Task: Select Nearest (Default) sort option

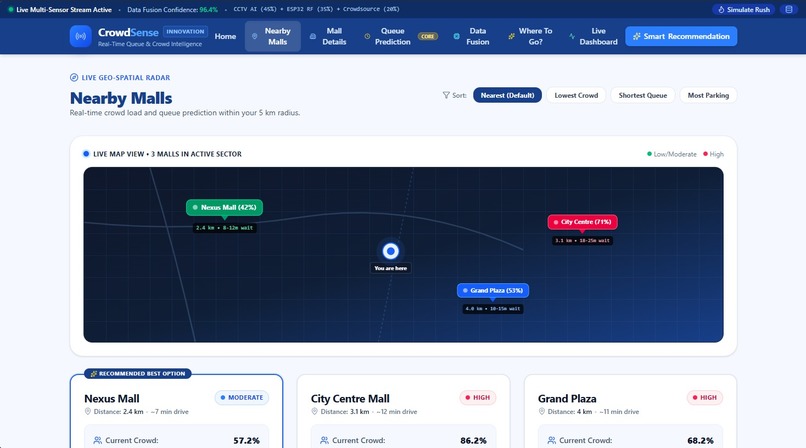Action: tap(507, 95)
